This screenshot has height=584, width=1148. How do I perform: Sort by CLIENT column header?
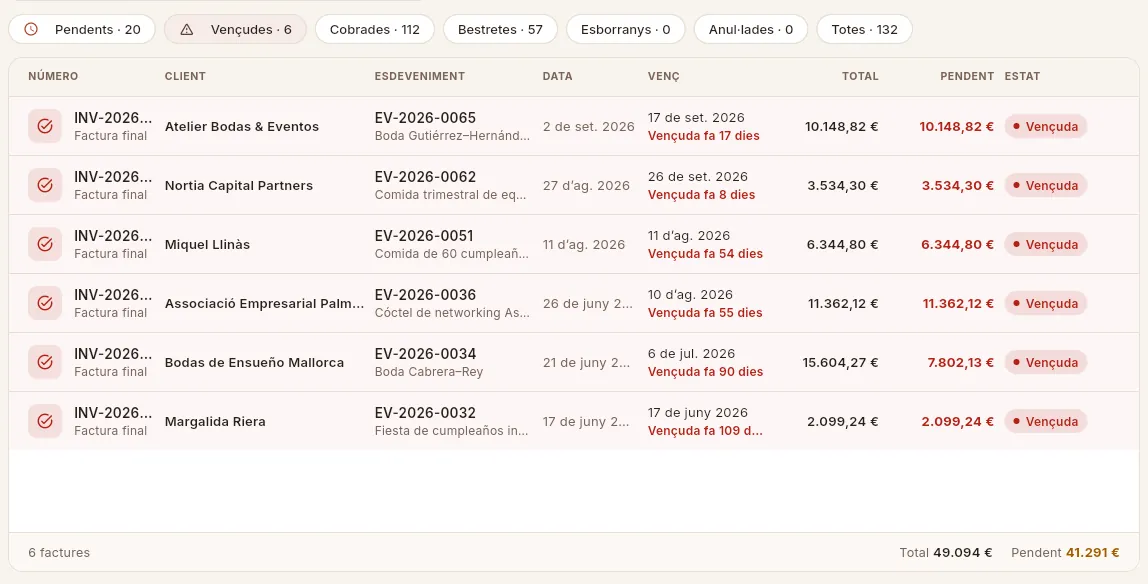pyautogui.click(x=185, y=76)
